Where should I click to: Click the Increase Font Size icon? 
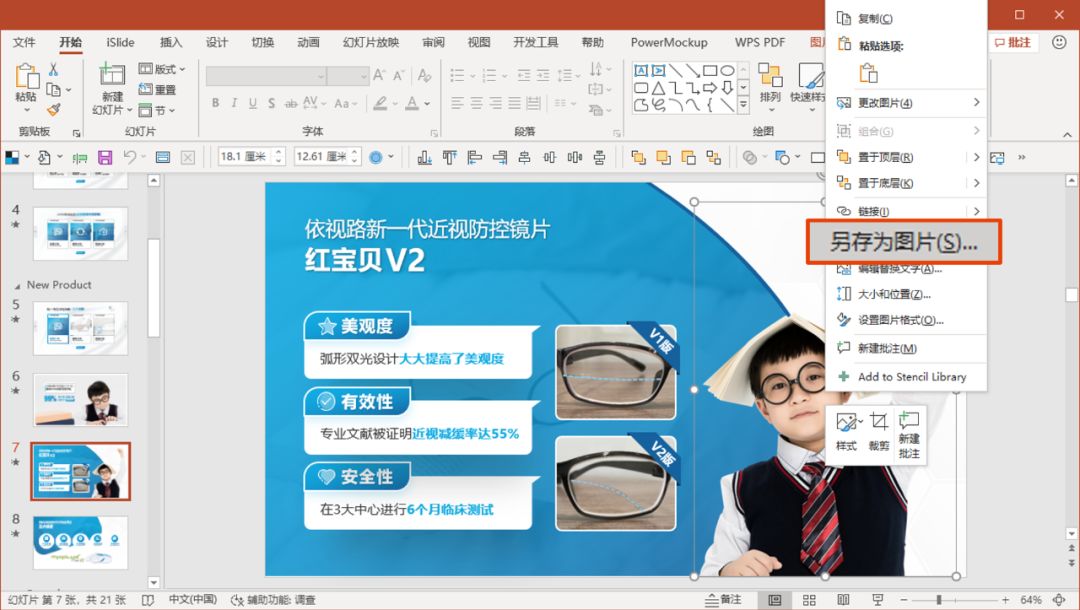tap(379, 76)
